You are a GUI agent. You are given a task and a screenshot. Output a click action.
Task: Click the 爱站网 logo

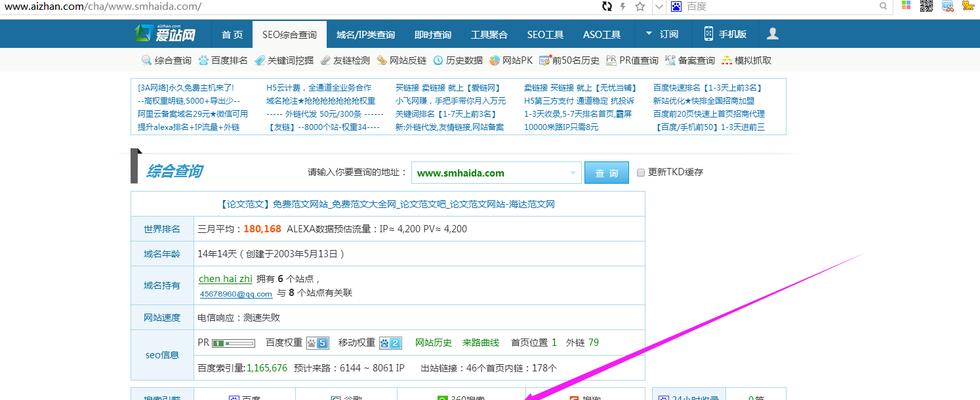166,33
